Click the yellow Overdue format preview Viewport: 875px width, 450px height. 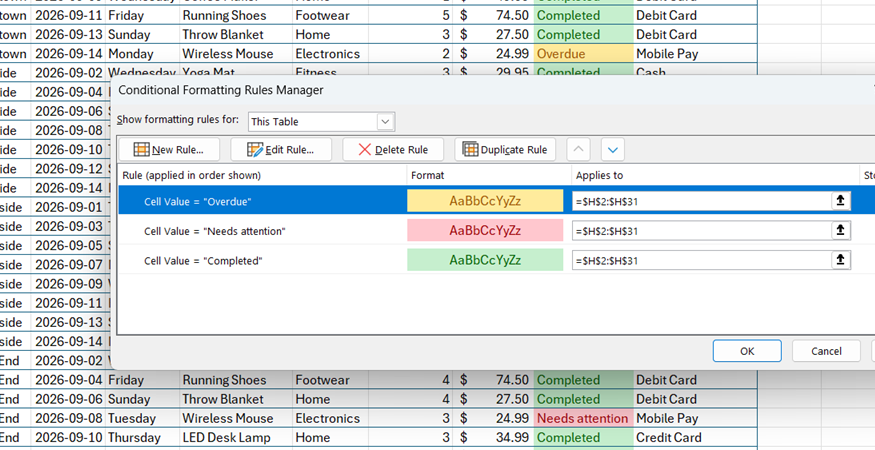[485, 201]
